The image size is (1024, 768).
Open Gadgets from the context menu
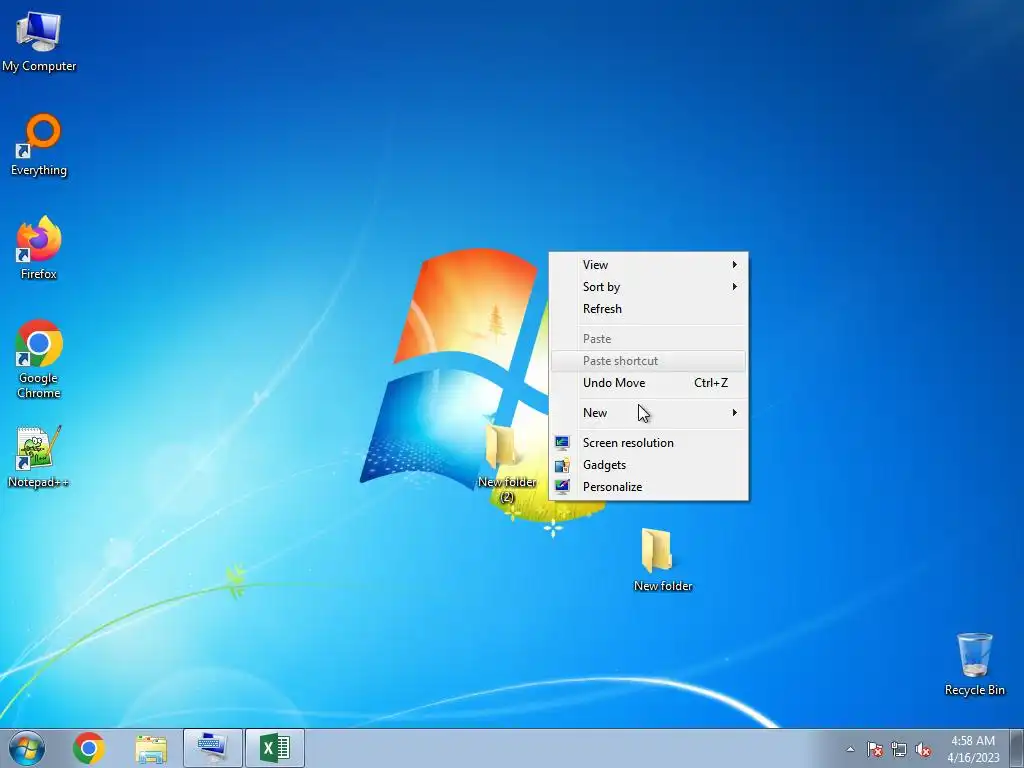tap(648, 465)
